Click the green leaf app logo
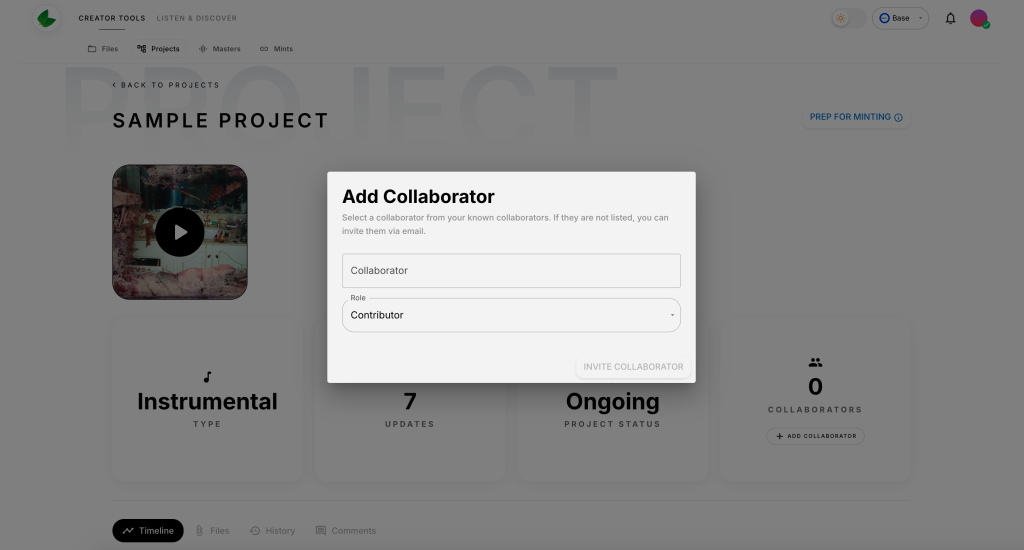The width and height of the screenshot is (1024, 550). click(x=46, y=18)
